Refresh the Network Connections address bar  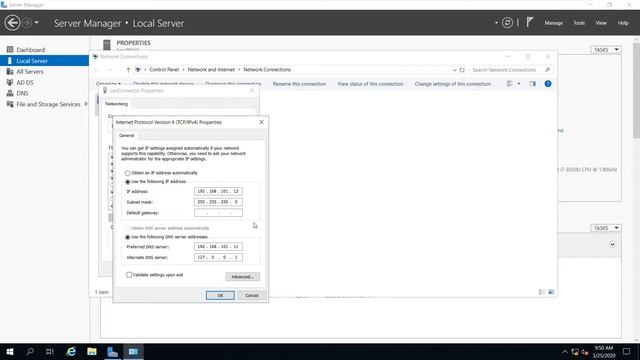tap(462, 70)
